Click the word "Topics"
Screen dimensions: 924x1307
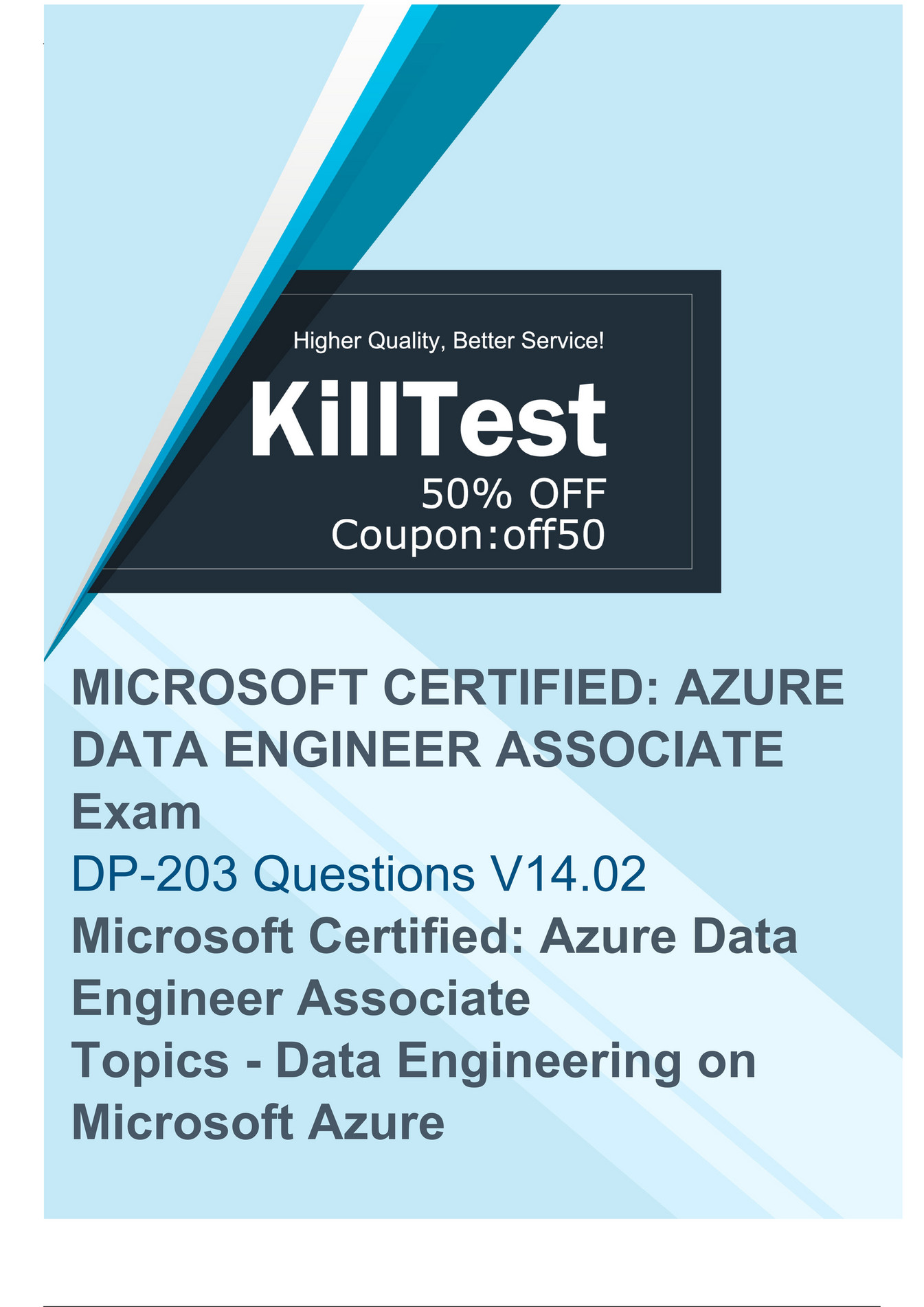pos(150,1060)
